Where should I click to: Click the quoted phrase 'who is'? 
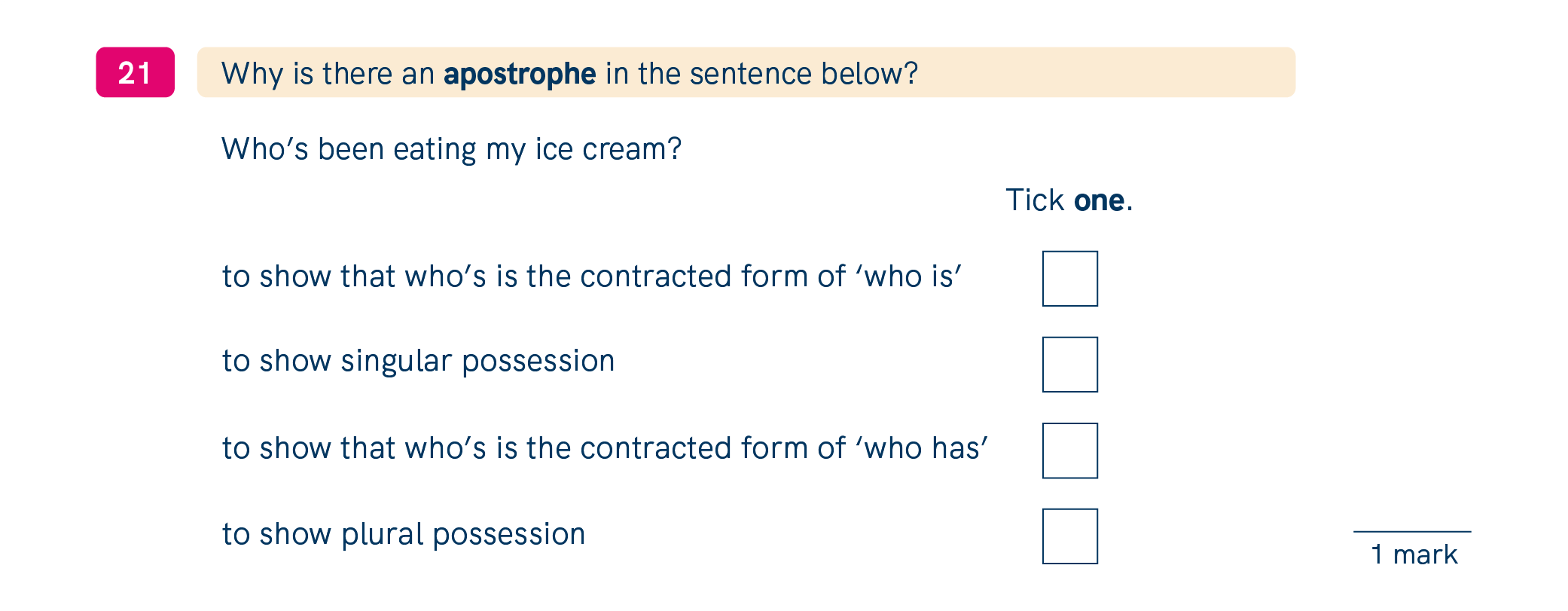(908, 276)
